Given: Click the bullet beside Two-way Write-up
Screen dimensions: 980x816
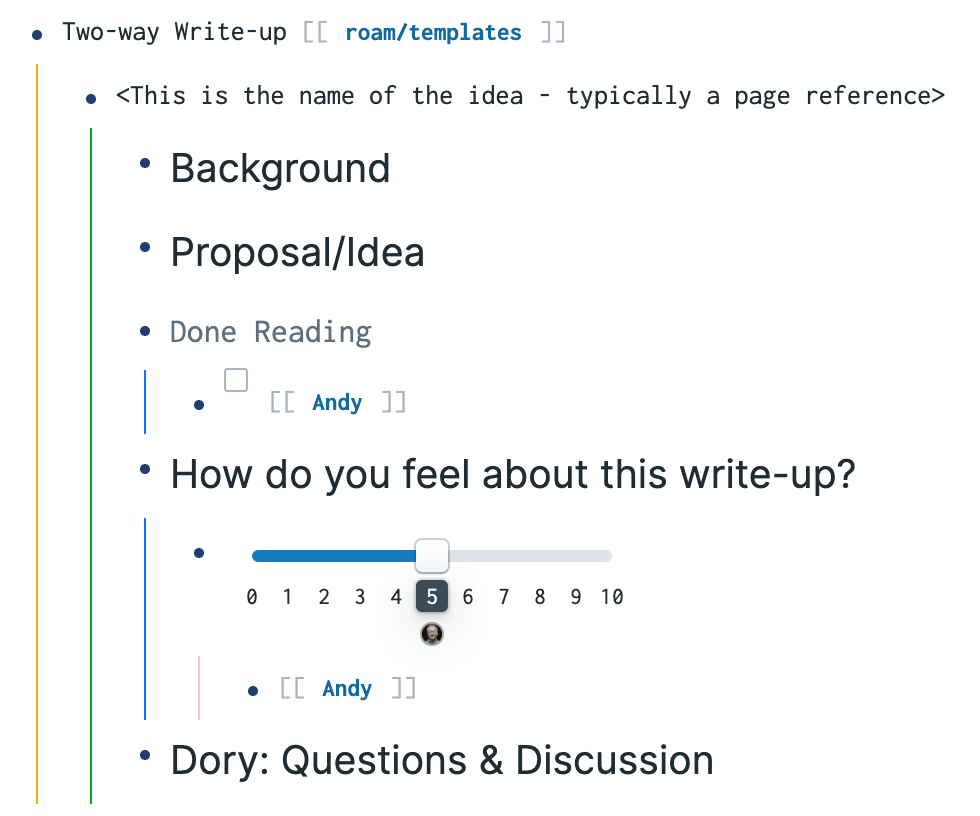Looking at the screenshot, I should 37,35.
